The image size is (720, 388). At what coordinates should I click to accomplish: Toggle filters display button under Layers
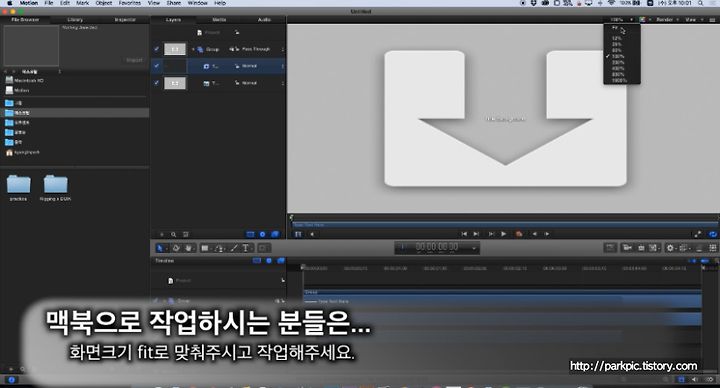275,234
